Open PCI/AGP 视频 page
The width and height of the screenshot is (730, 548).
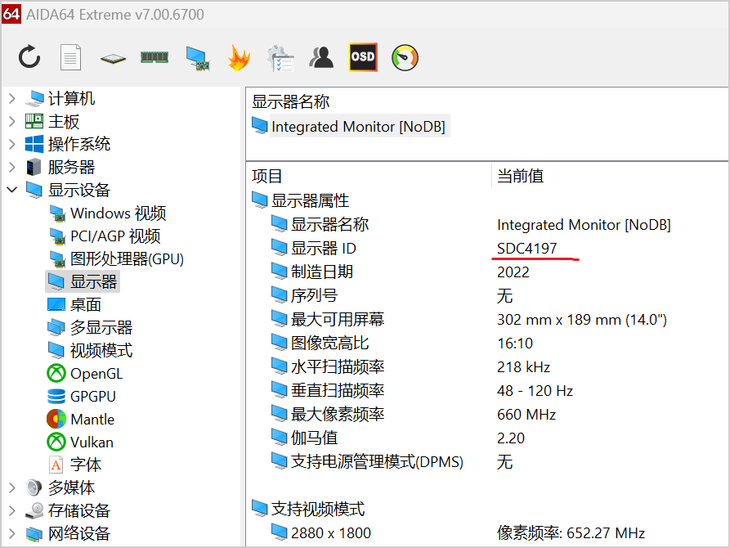[x=115, y=236]
